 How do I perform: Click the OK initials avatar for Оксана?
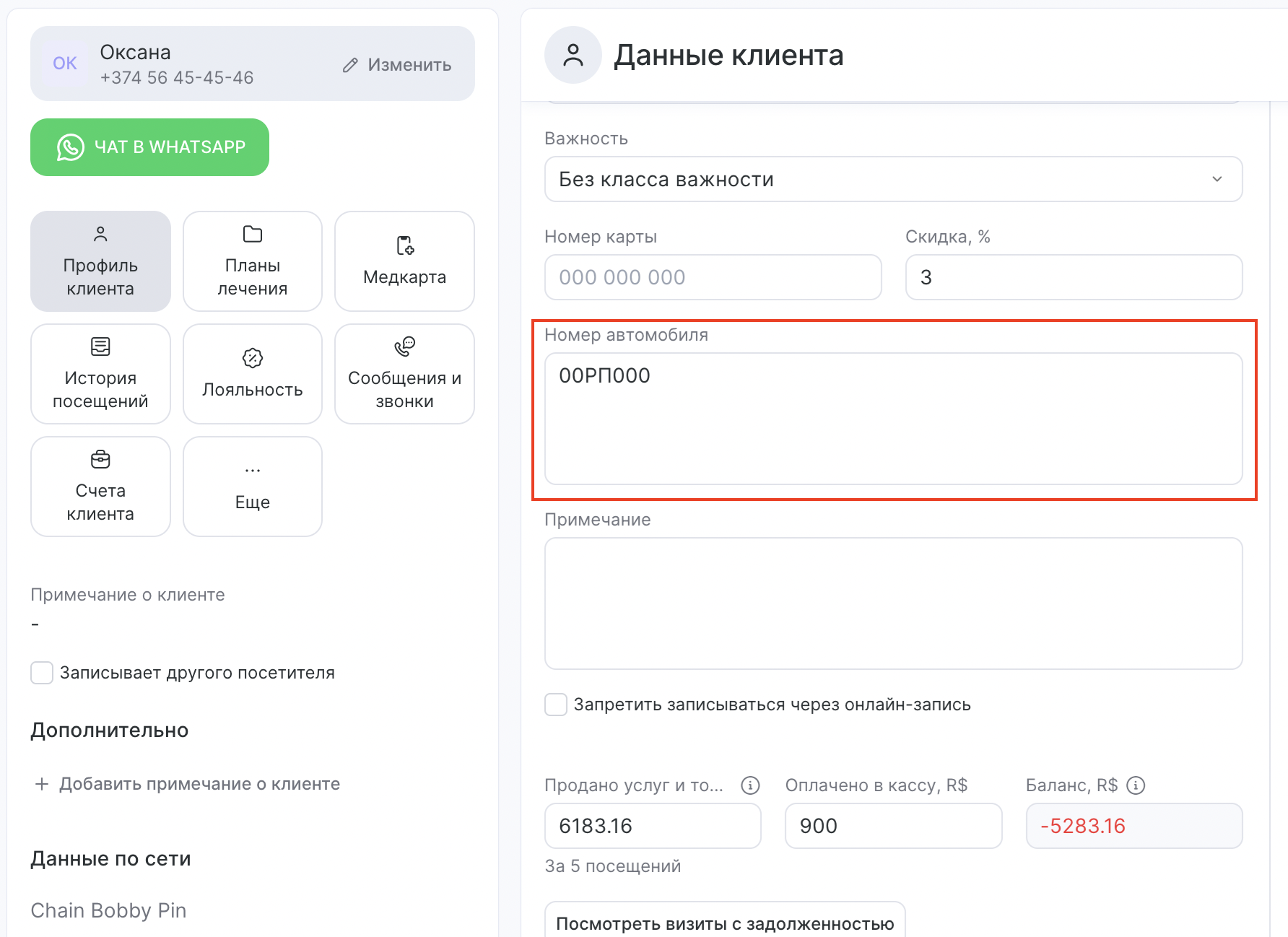click(x=65, y=64)
